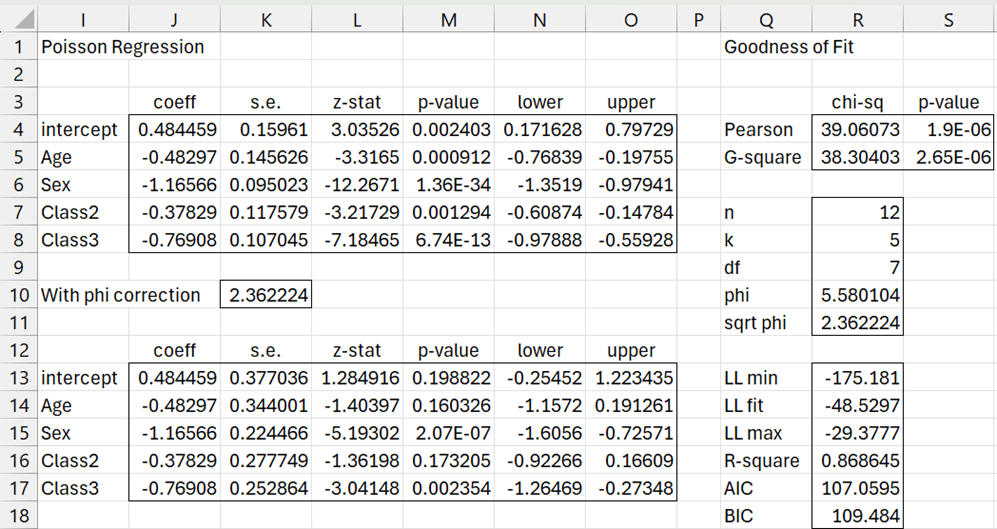Select the column J header
The image size is (997, 529).
(x=175, y=17)
